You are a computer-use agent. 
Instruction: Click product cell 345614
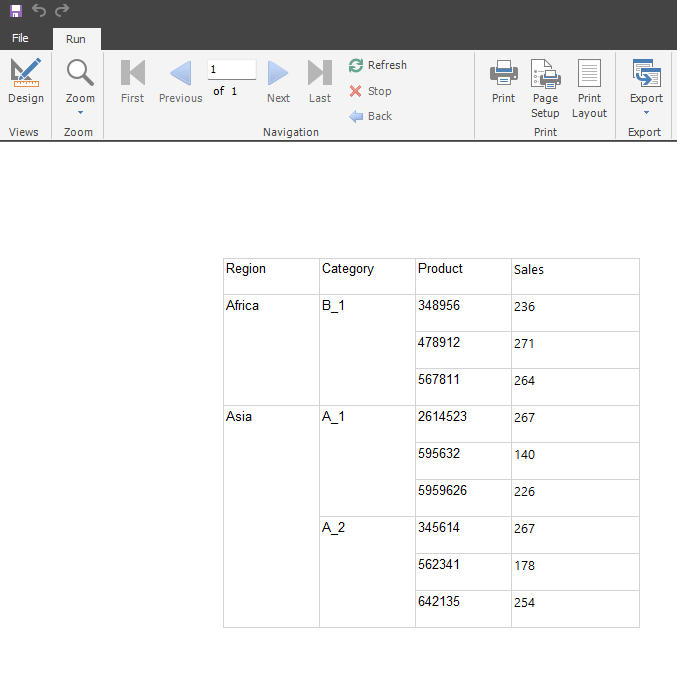point(463,535)
